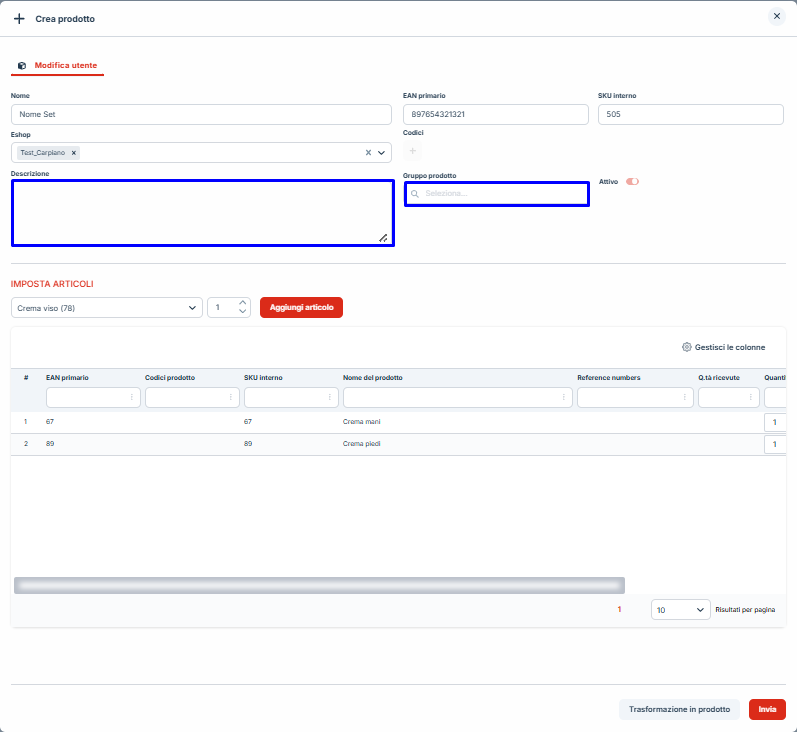Click the Aggiungi articolo button
Viewport: 797px width, 732px height.
(x=301, y=308)
